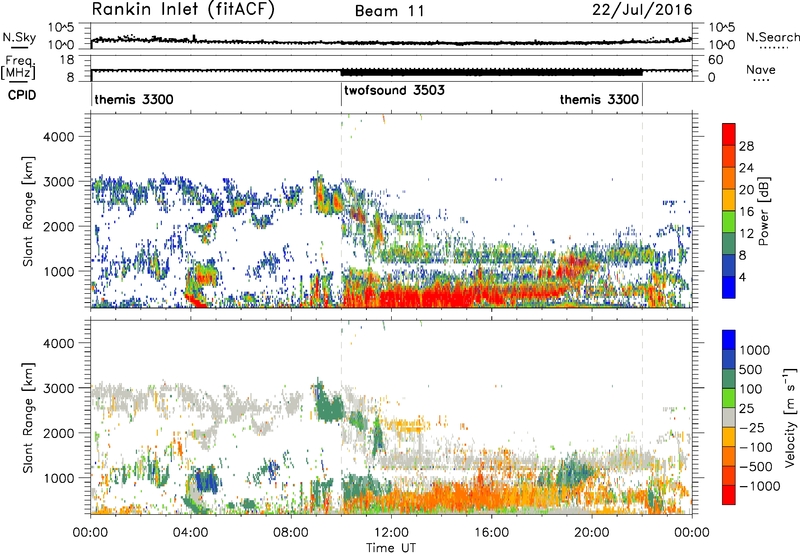Click the '2000' range tick of the velocity panel
Viewport: 800px width, 554px height.
coord(58,433)
